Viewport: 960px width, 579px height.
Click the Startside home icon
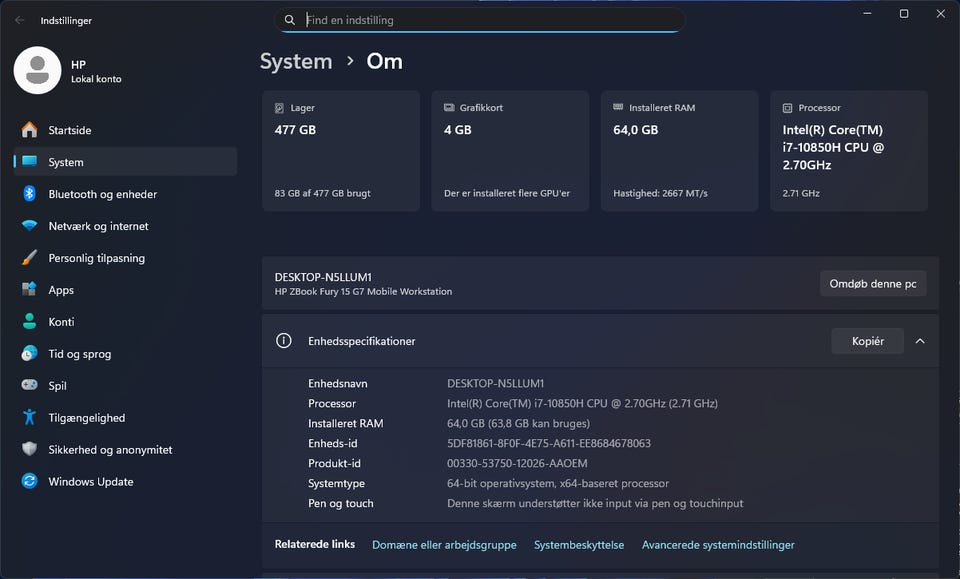(29, 130)
